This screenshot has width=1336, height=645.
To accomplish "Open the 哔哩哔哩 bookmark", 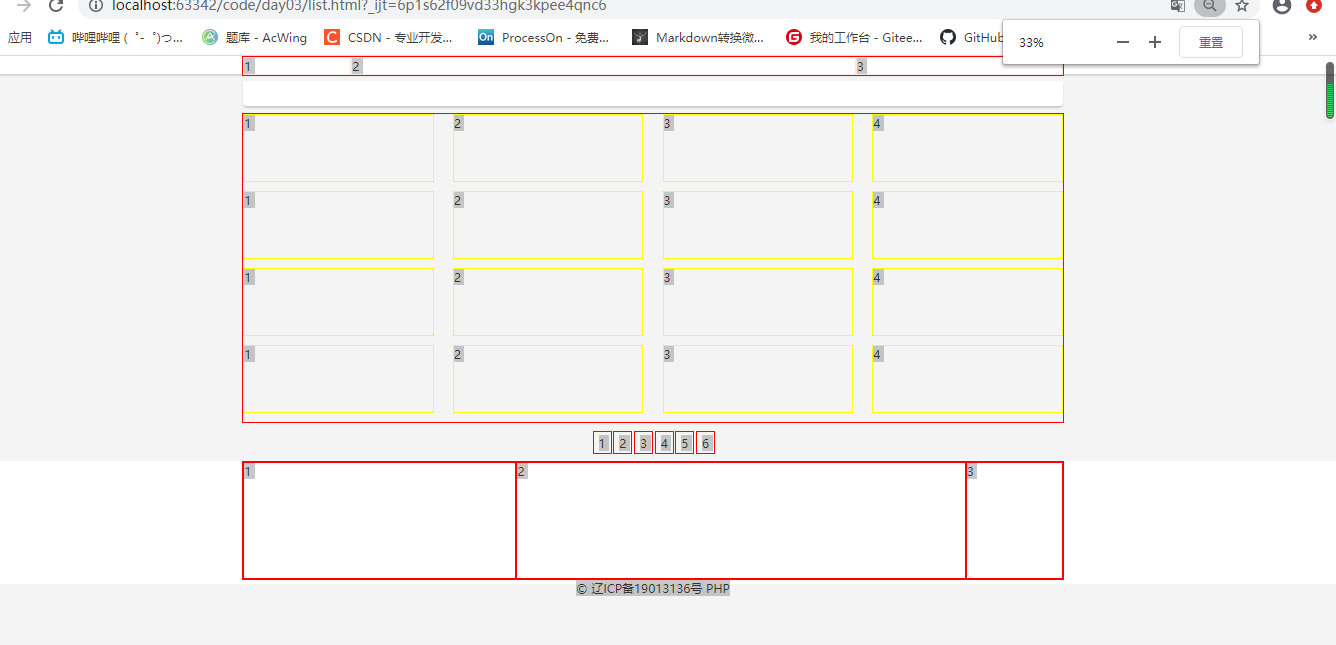I will (113, 38).
